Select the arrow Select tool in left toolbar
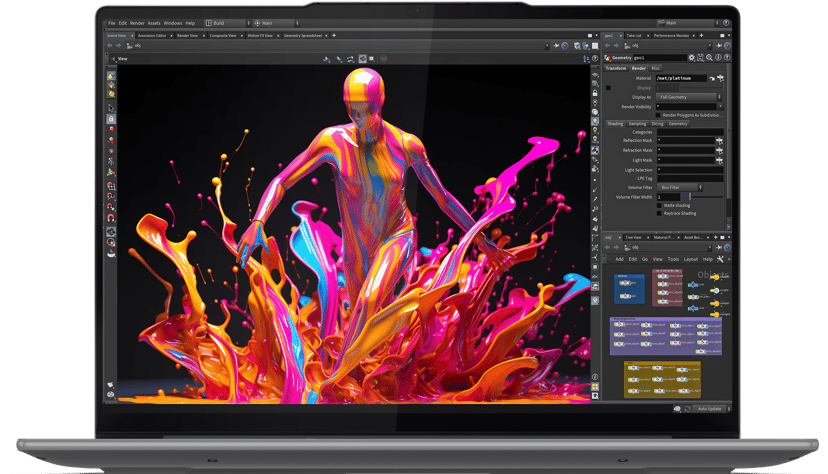 111,108
